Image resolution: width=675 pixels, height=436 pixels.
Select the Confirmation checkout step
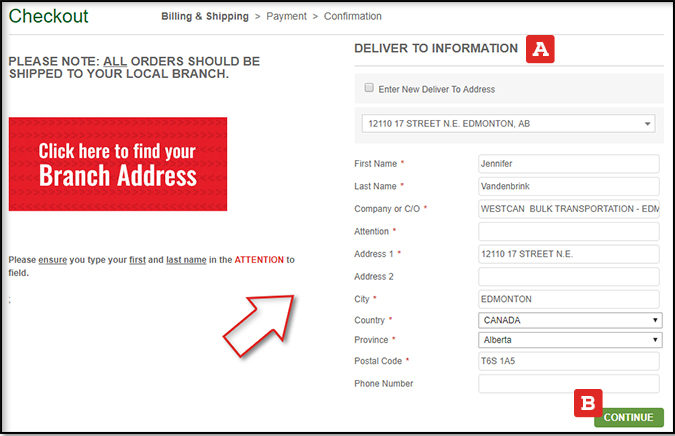click(354, 17)
